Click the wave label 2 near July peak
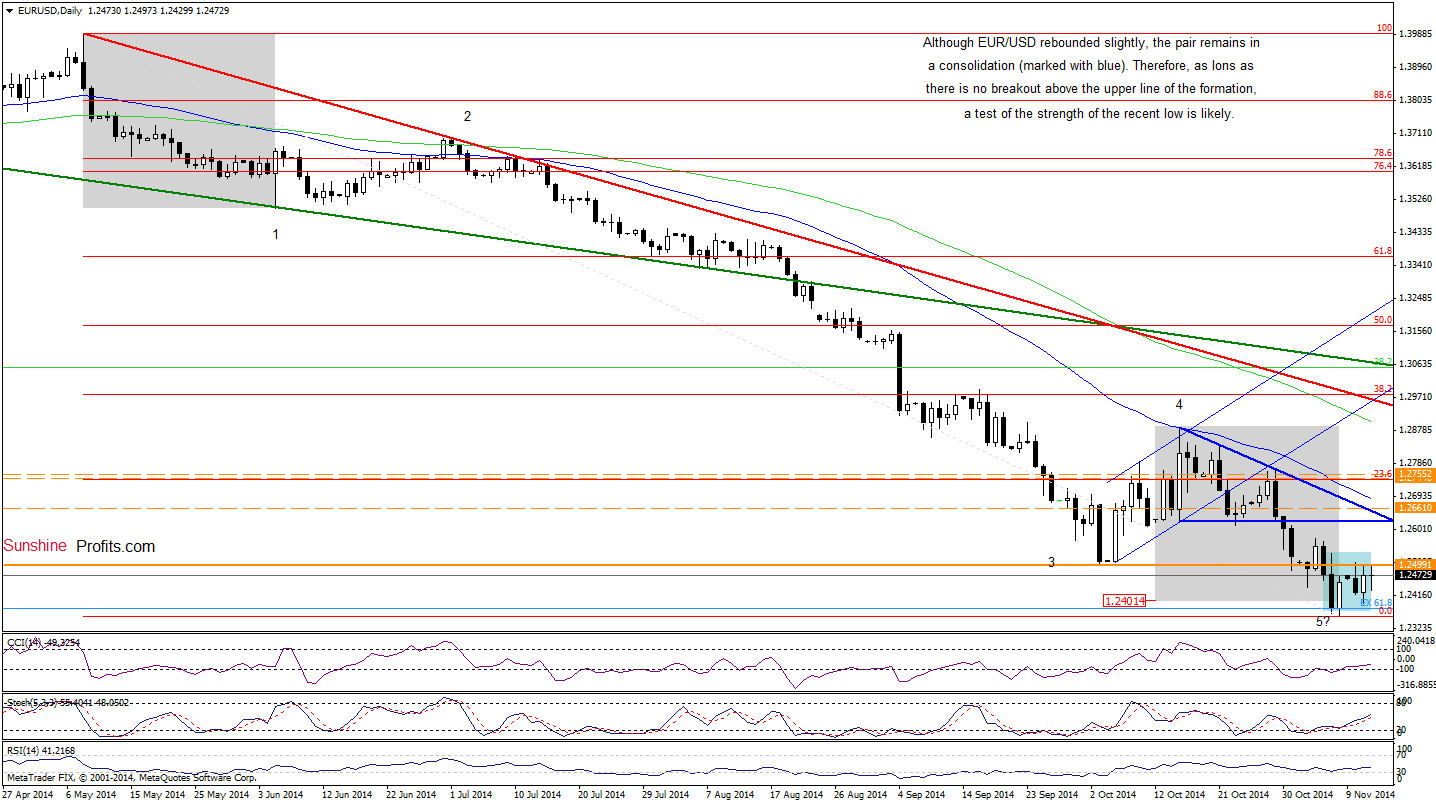 point(466,116)
